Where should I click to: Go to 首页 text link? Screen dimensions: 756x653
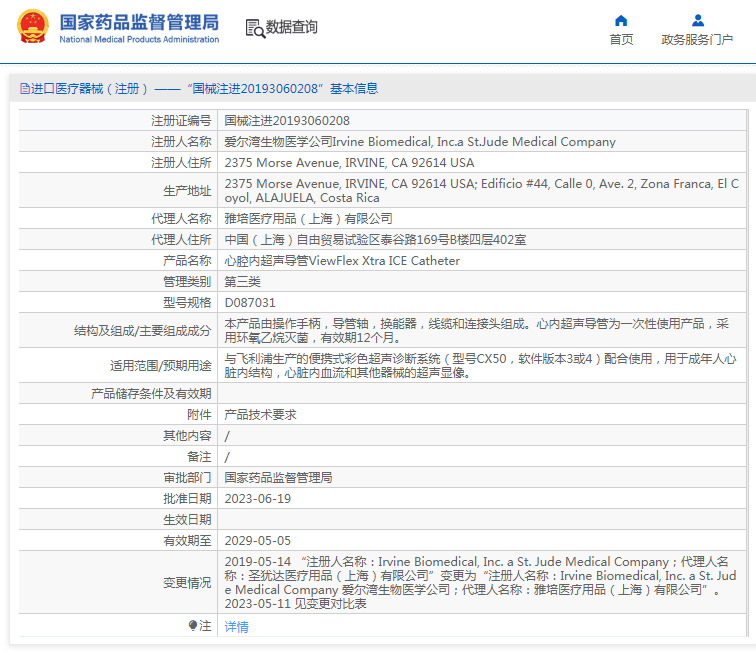pyautogui.click(x=621, y=40)
